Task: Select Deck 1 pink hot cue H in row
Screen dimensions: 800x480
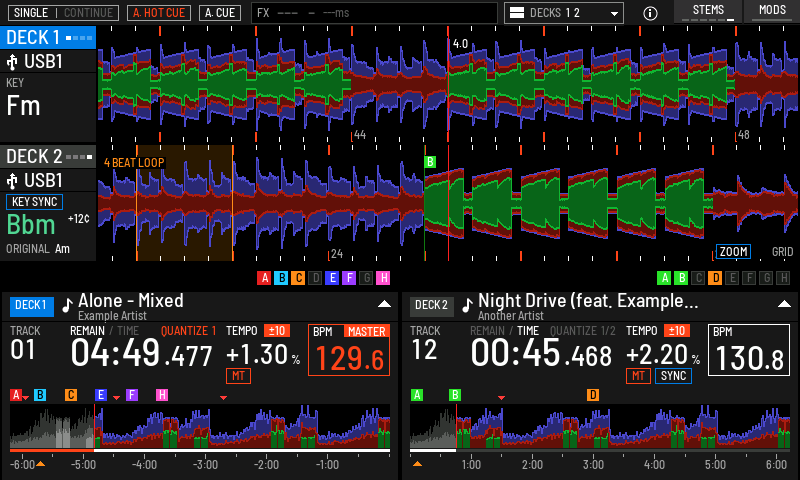Action: tap(383, 278)
